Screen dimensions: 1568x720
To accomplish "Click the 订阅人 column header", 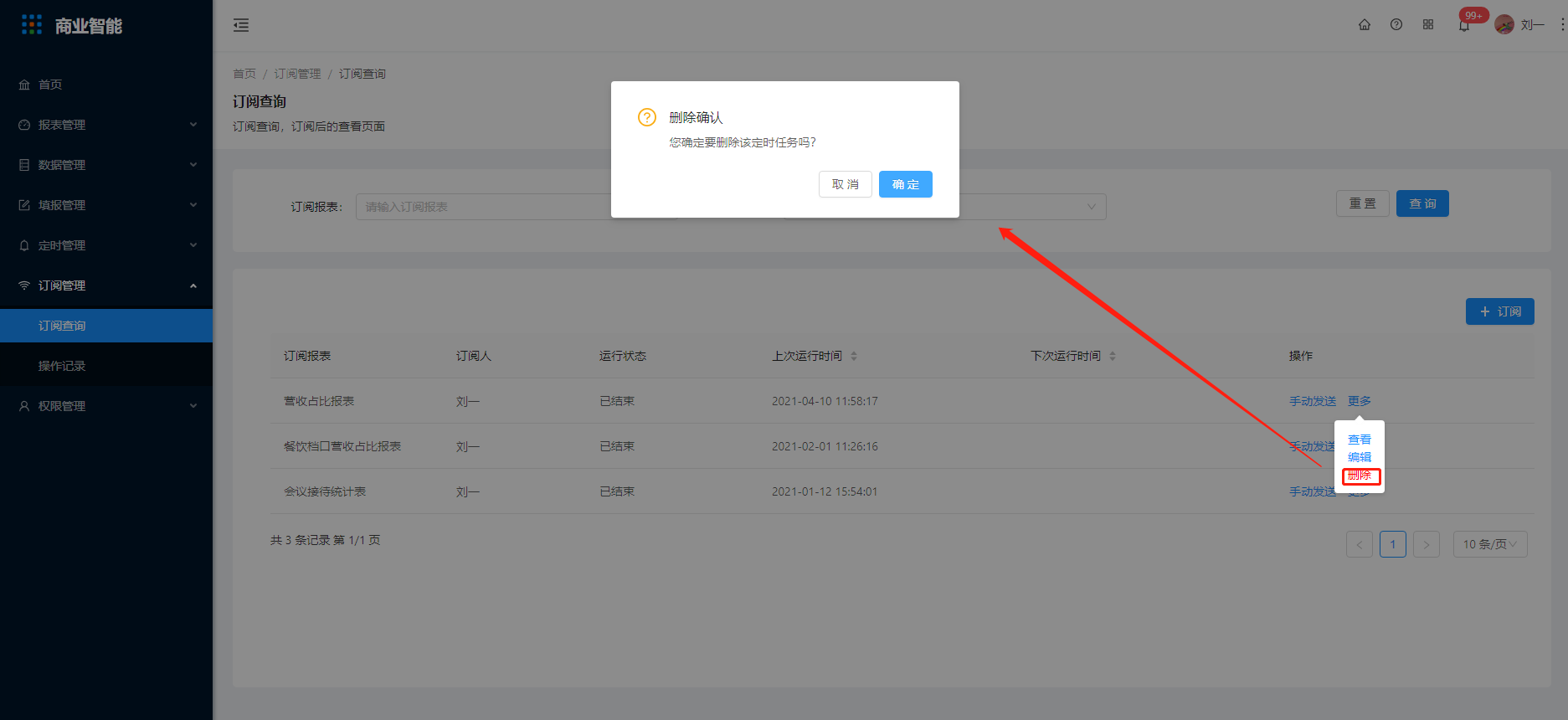I will (474, 356).
